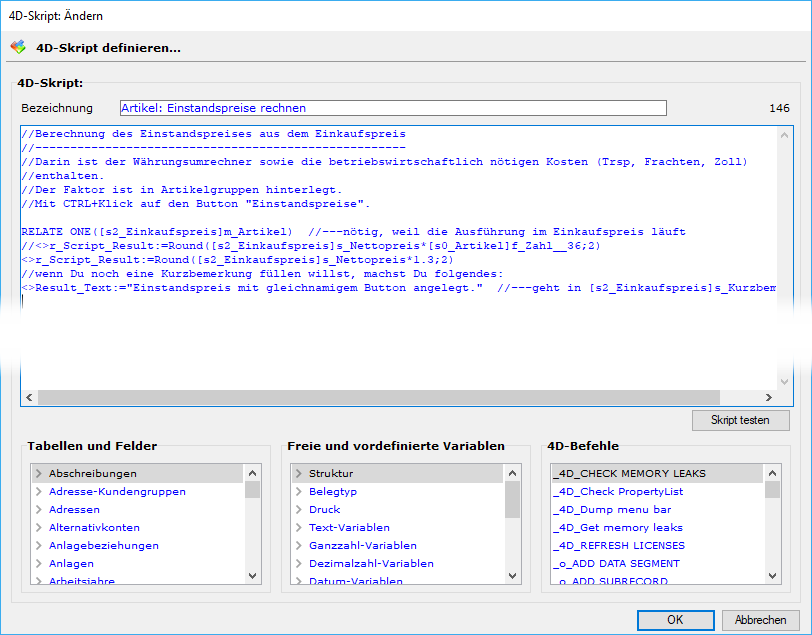Screen dimensions: 812x635
Task: Expand the Struktur variables group
Action: (298, 474)
